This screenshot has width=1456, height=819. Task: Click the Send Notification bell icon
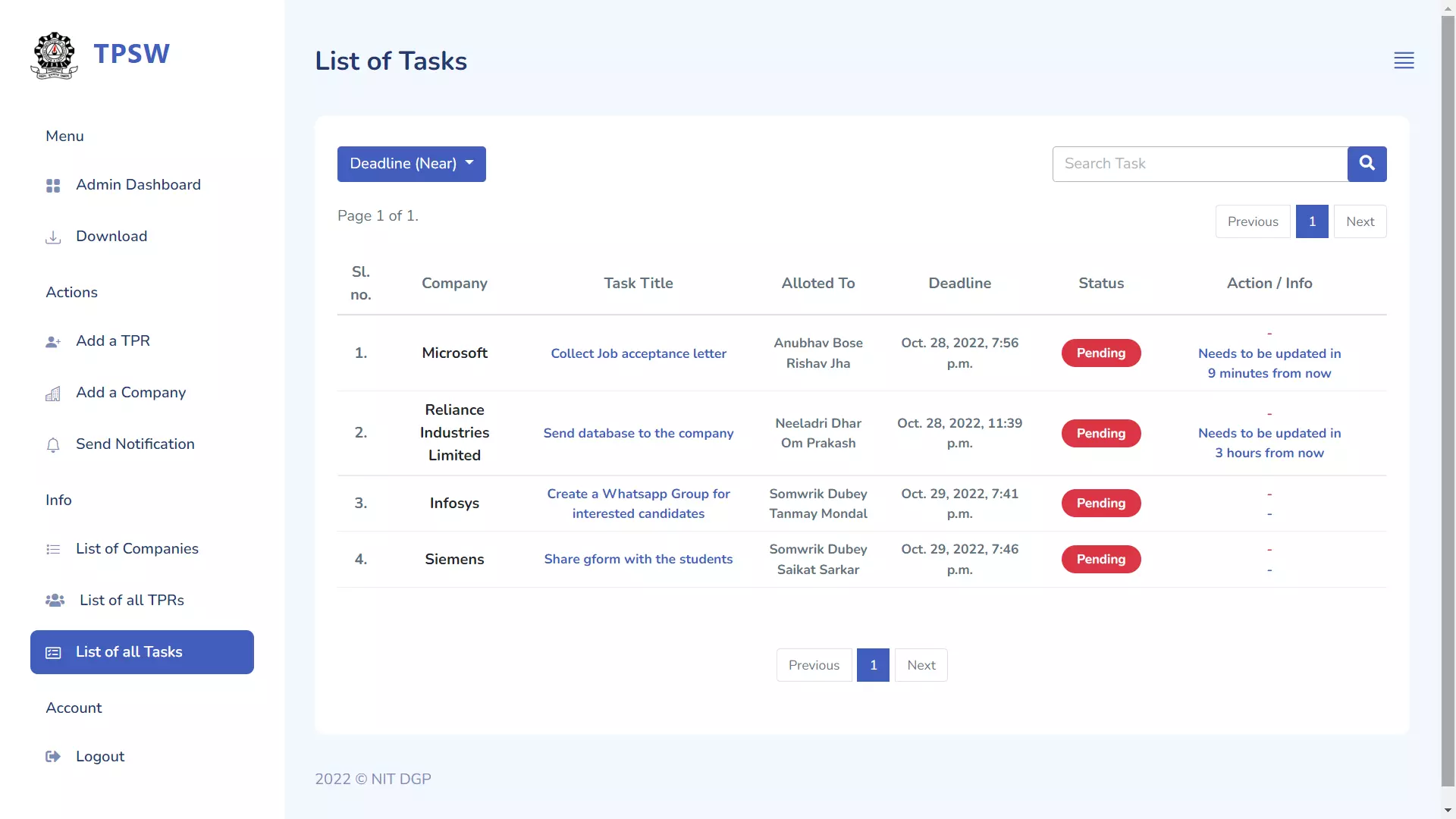tap(53, 444)
